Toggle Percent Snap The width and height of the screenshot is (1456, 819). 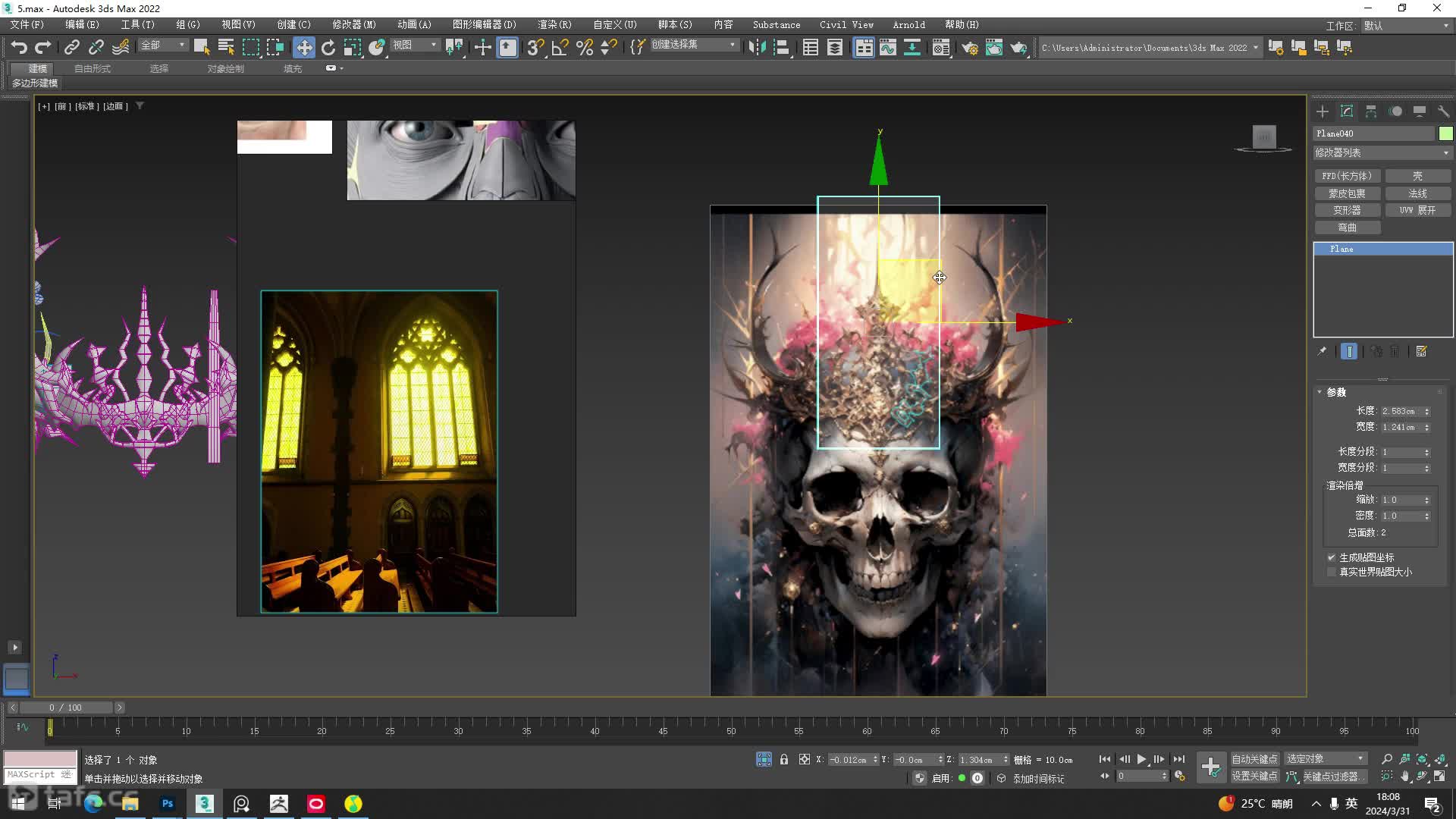585,47
